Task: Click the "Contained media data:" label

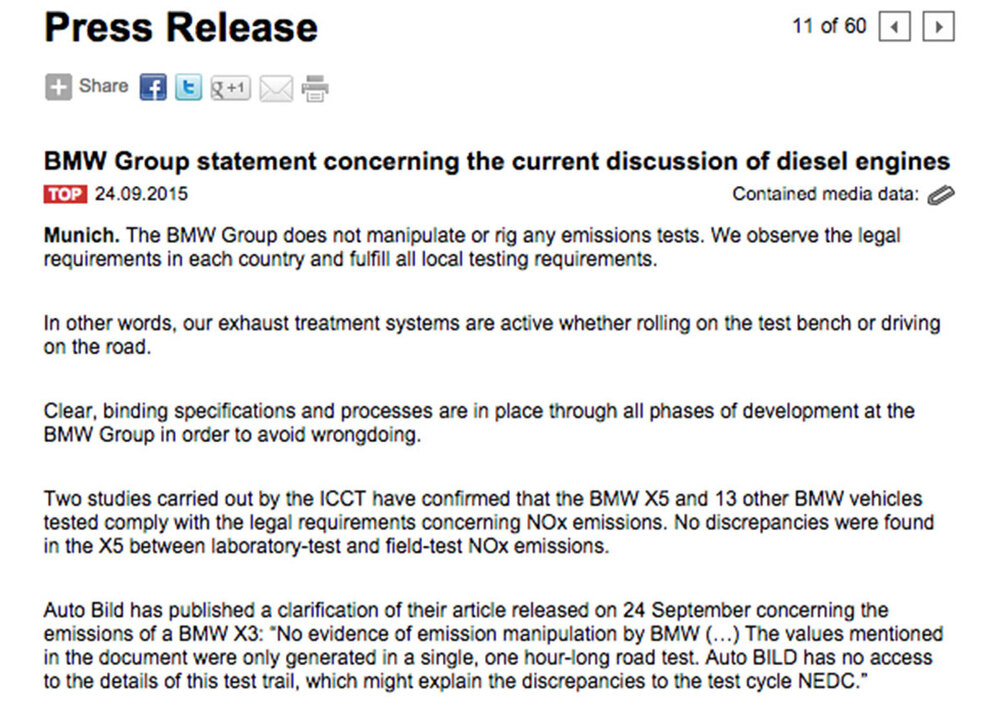Action: tap(825, 194)
